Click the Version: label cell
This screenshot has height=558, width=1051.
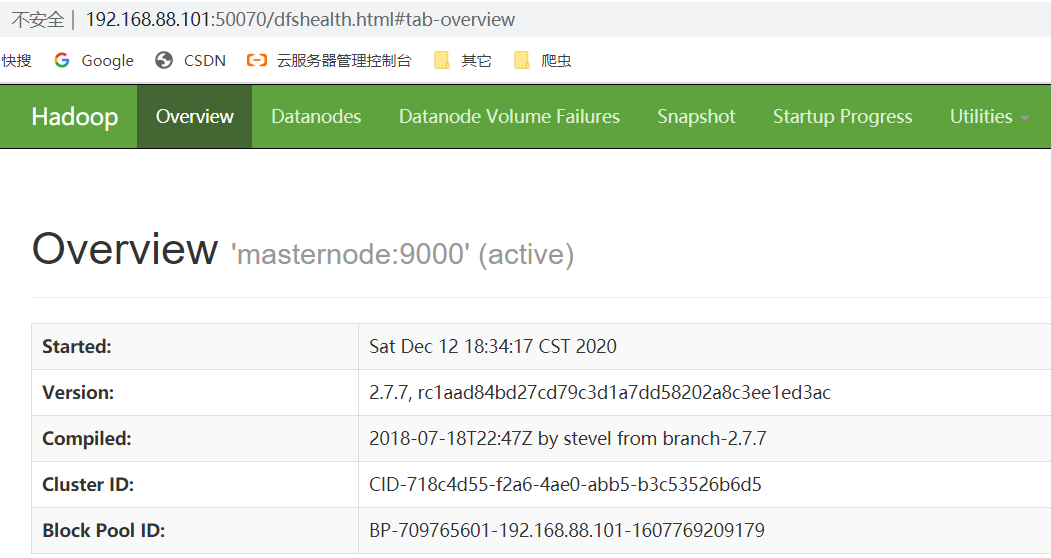(195, 392)
